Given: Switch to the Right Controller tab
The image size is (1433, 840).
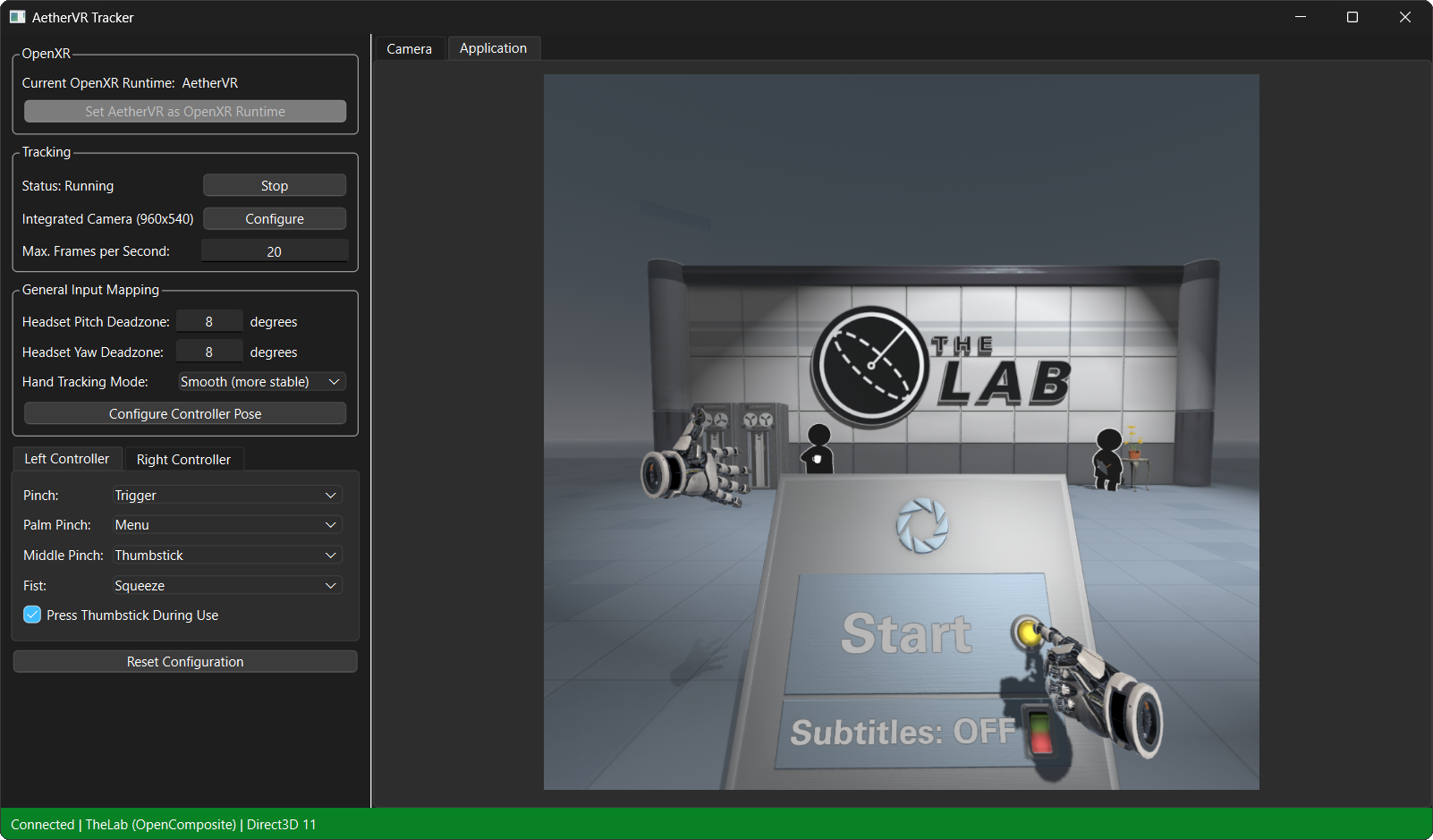Looking at the screenshot, I should (183, 459).
